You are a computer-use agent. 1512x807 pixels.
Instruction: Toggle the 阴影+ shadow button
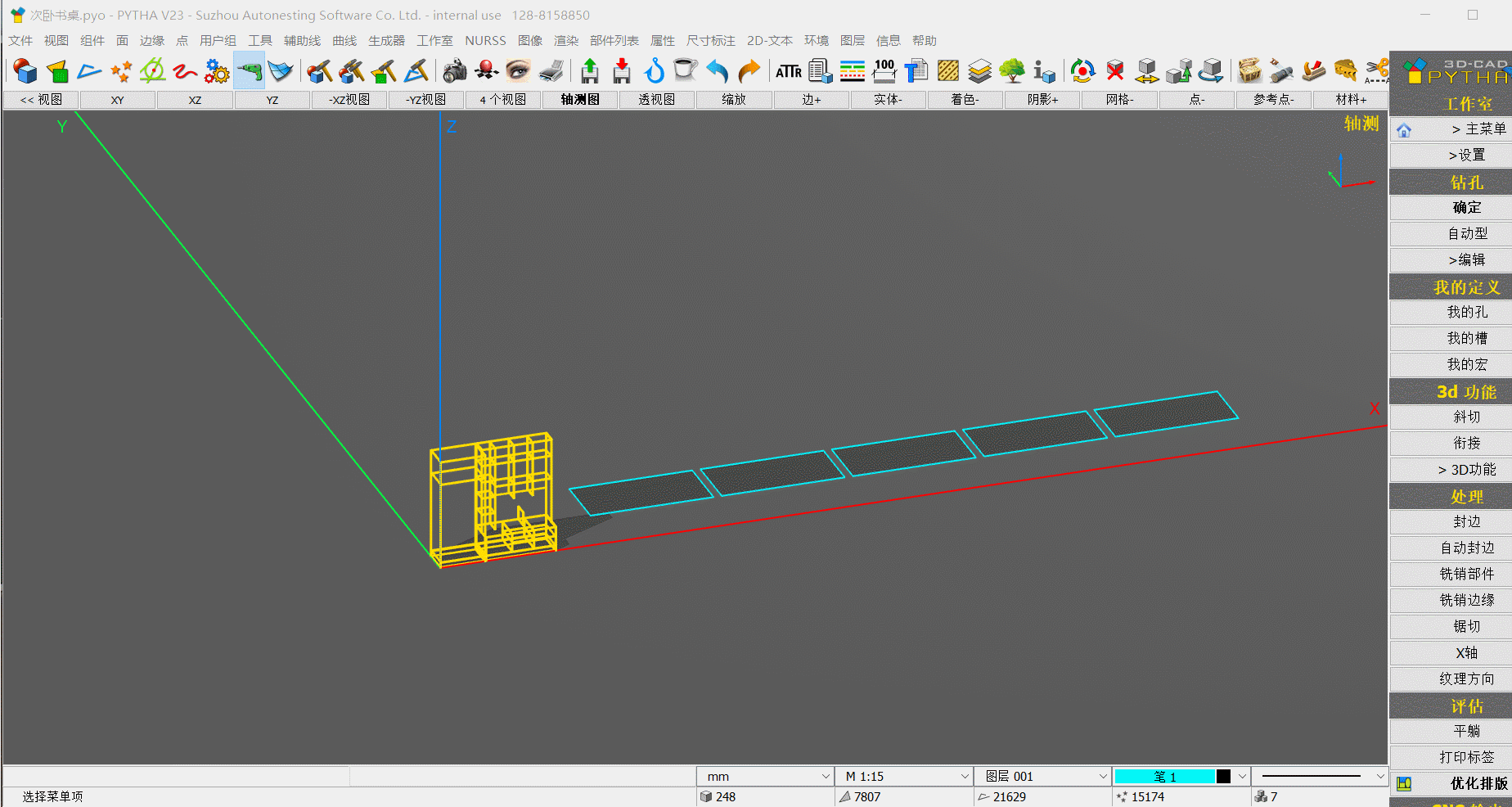tap(1042, 100)
